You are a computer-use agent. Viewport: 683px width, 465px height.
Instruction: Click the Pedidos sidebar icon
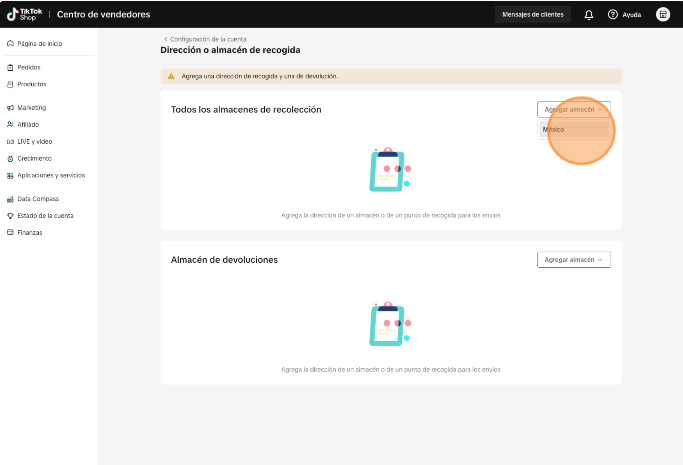pos(10,67)
